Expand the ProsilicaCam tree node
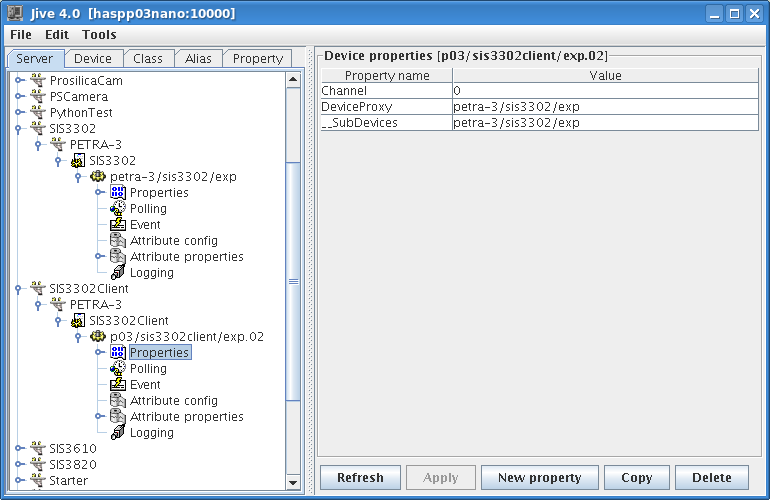This screenshot has height=500, width=770. pos(19,80)
